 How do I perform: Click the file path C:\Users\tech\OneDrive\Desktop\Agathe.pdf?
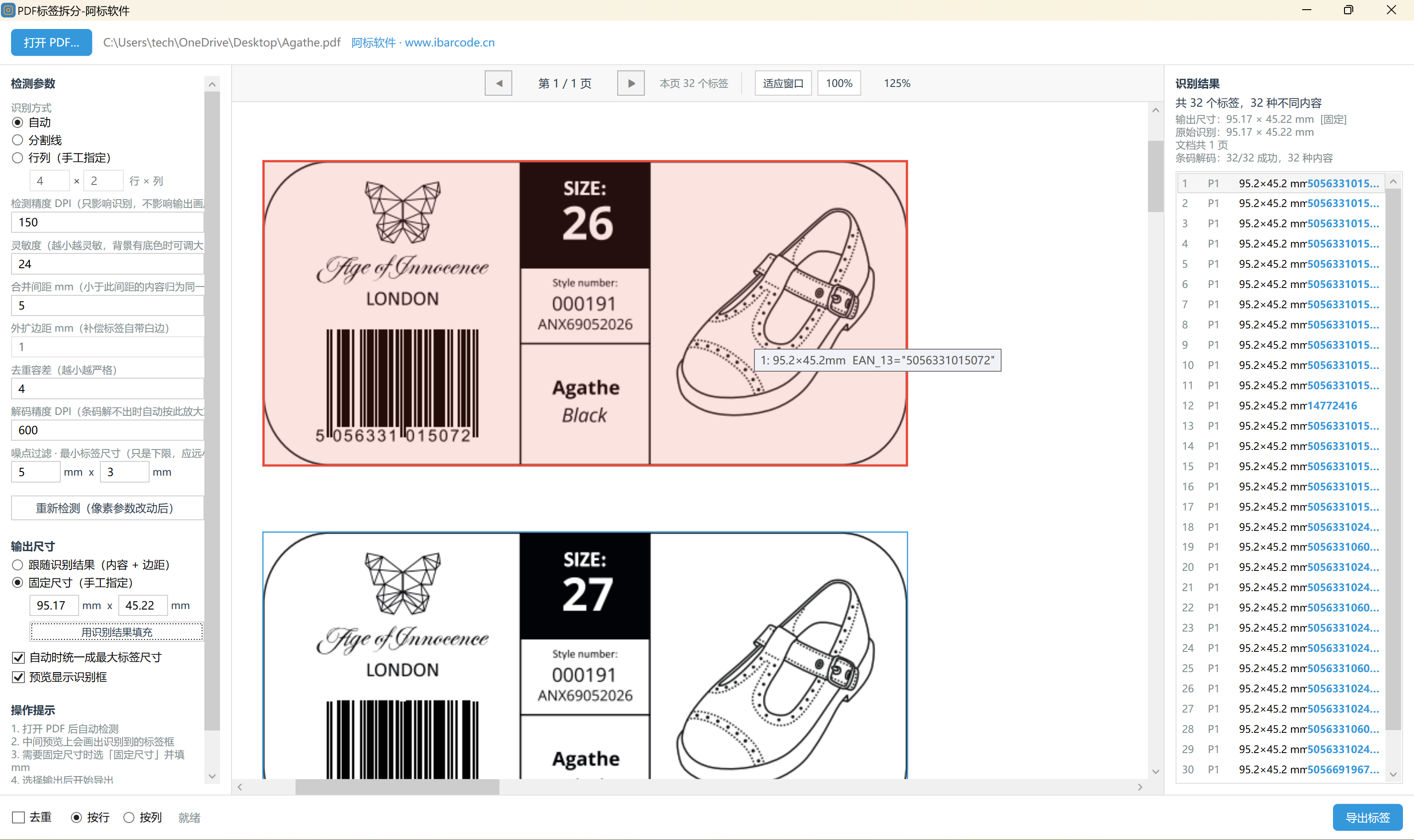(222, 42)
